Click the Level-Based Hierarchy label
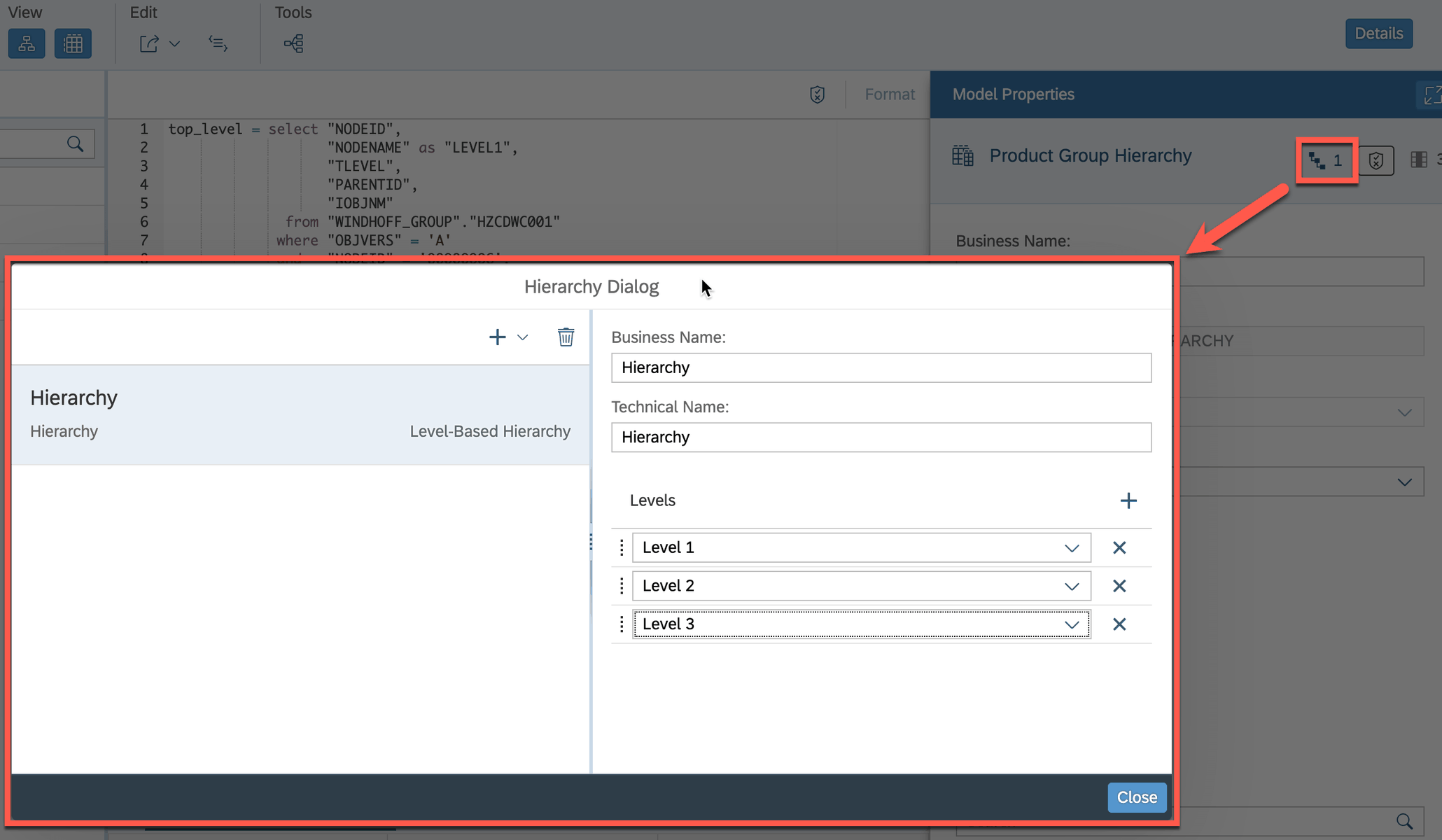The width and height of the screenshot is (1442, 840). 490,431
